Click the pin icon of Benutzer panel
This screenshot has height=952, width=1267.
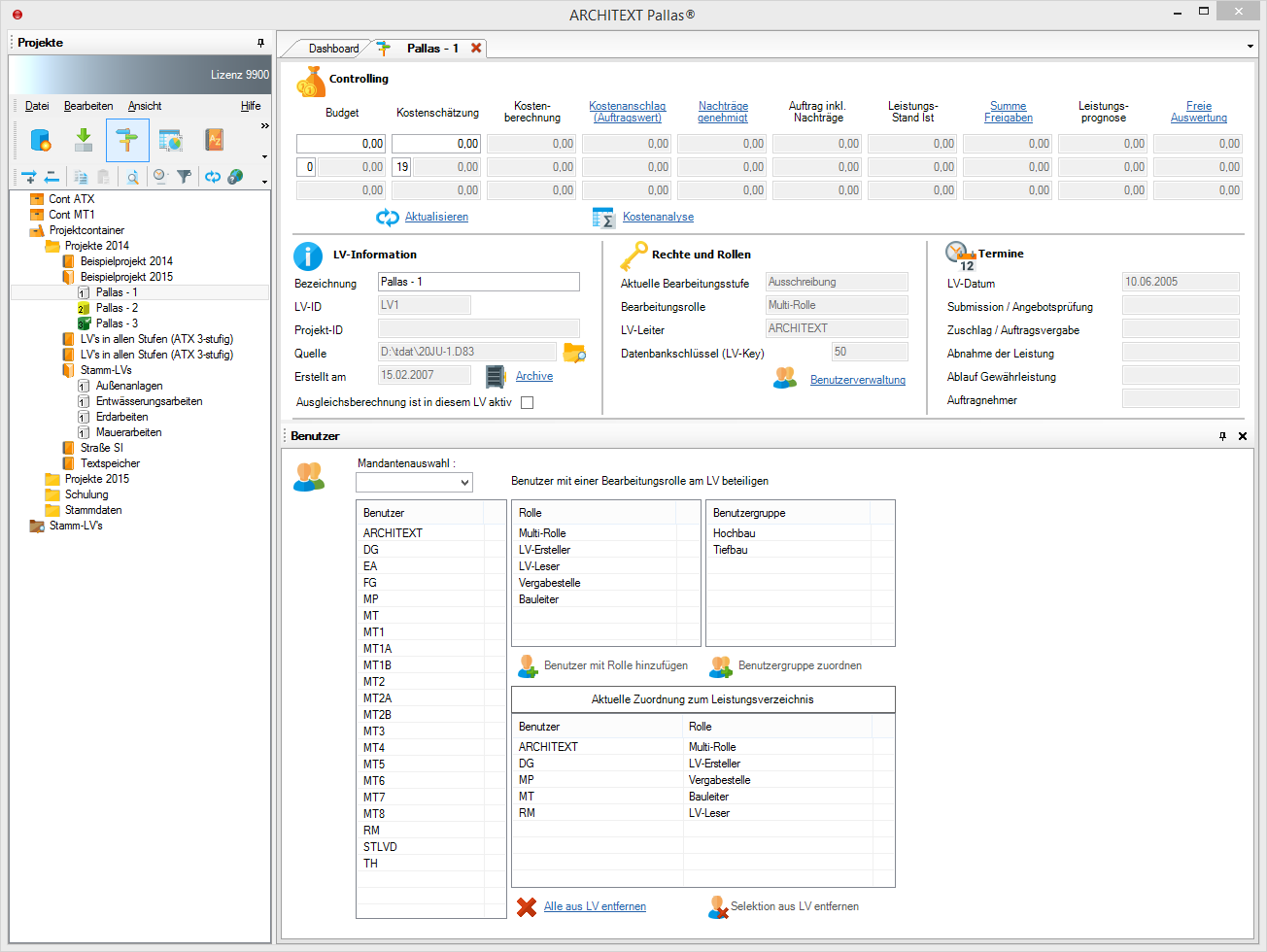click(x=1222, y=436)
